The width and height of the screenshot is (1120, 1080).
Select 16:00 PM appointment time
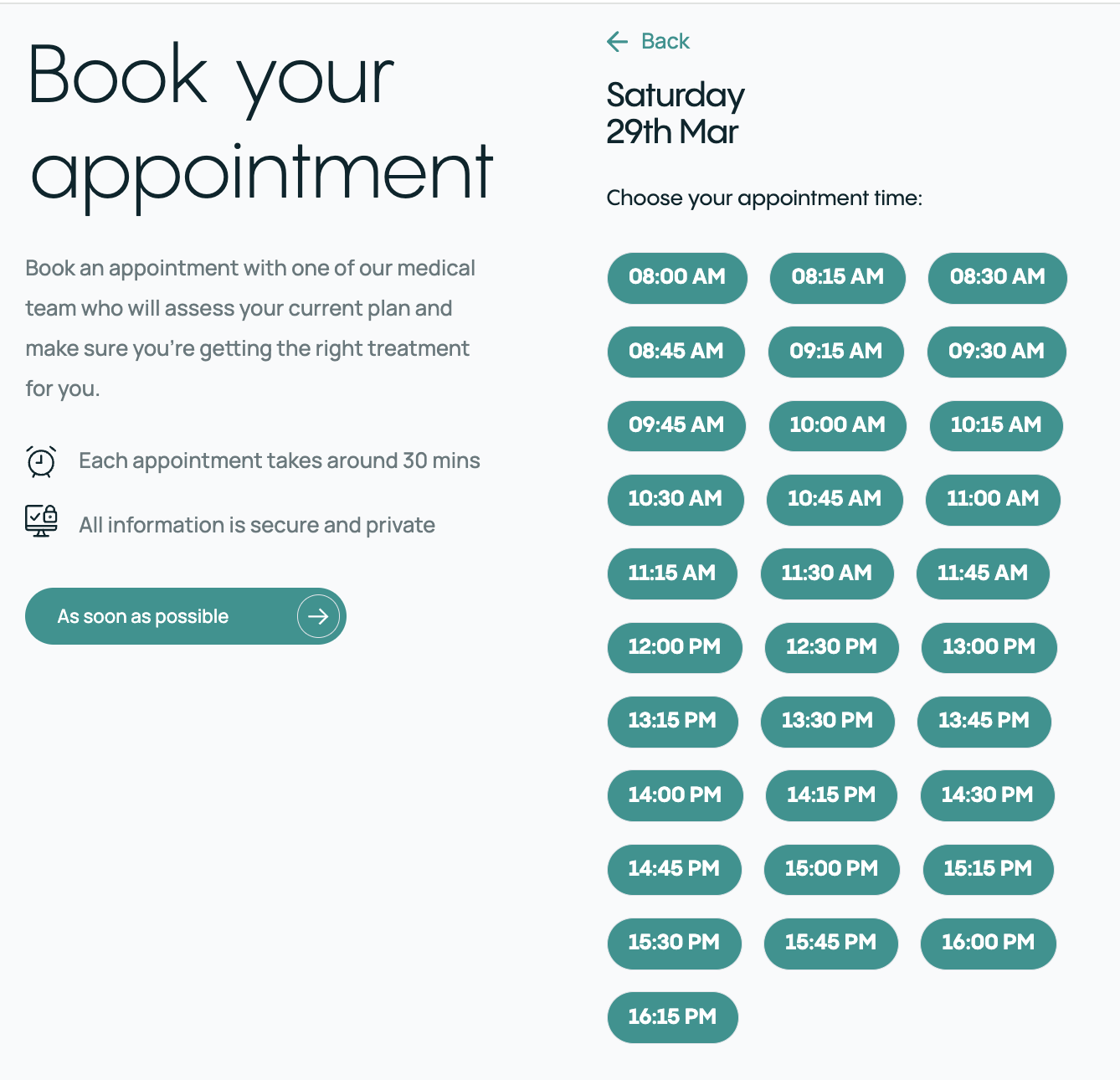[x=989, y=943]
